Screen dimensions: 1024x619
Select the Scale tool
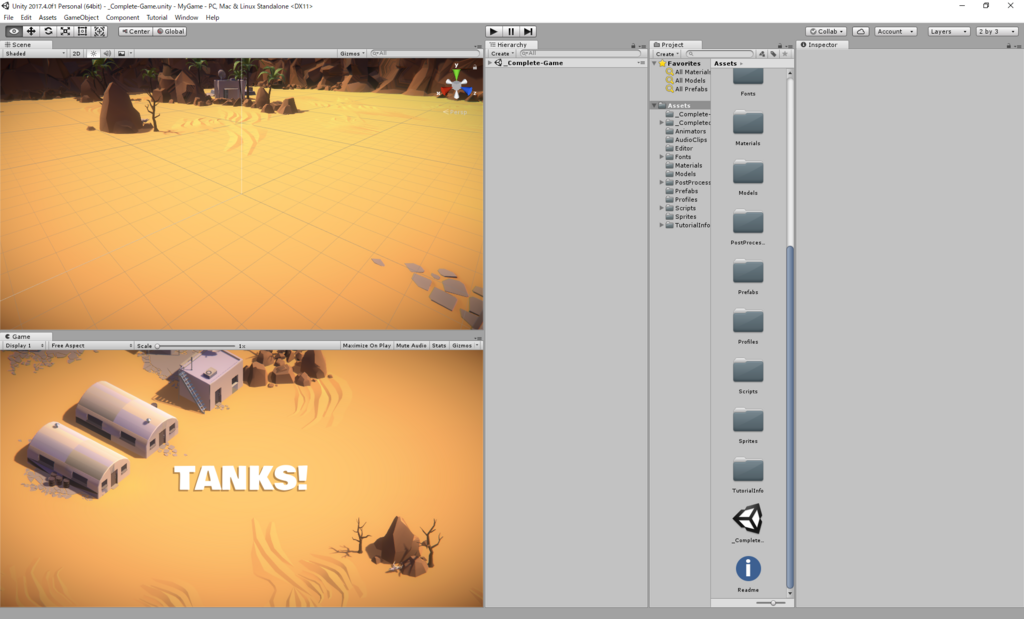point(65,31)
